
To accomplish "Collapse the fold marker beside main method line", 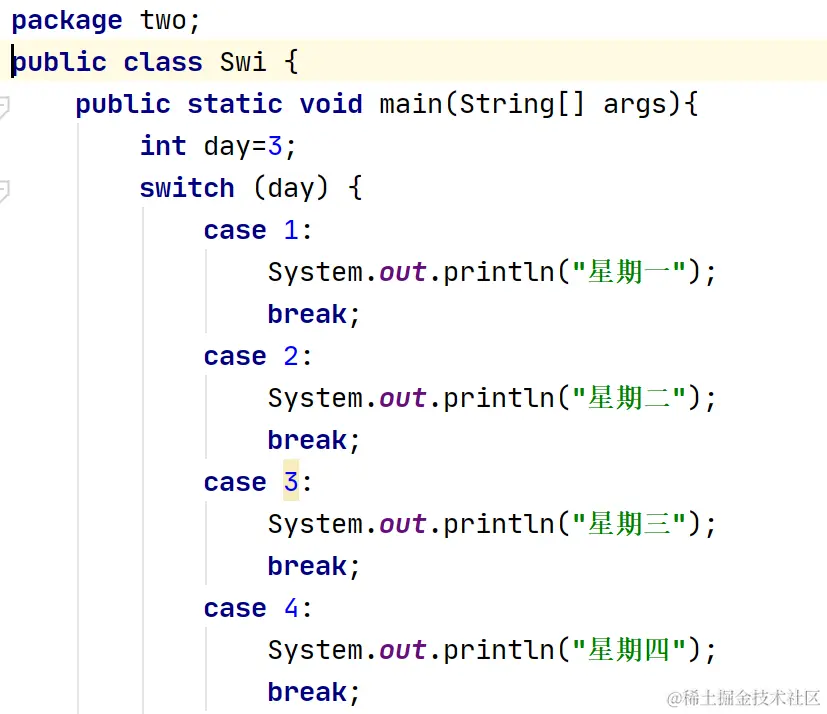I will [x=4, y=107].
